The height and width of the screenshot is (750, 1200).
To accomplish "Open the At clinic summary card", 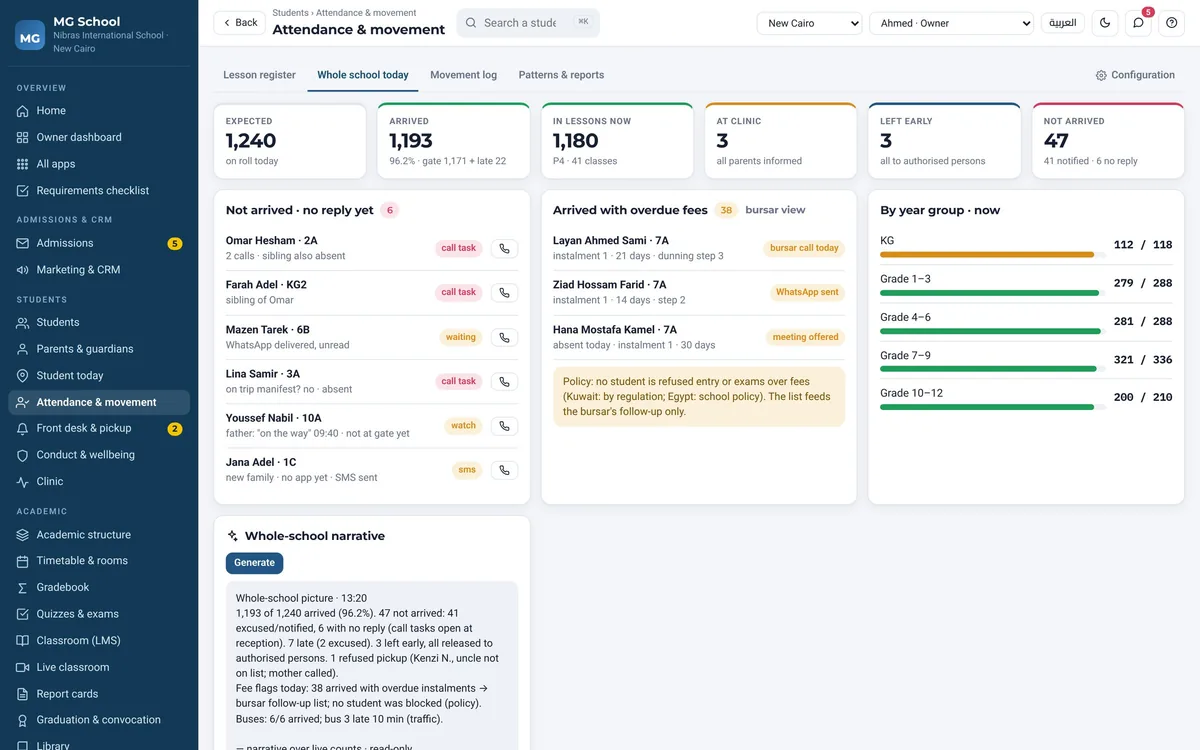I will click(x=781, y=141).
